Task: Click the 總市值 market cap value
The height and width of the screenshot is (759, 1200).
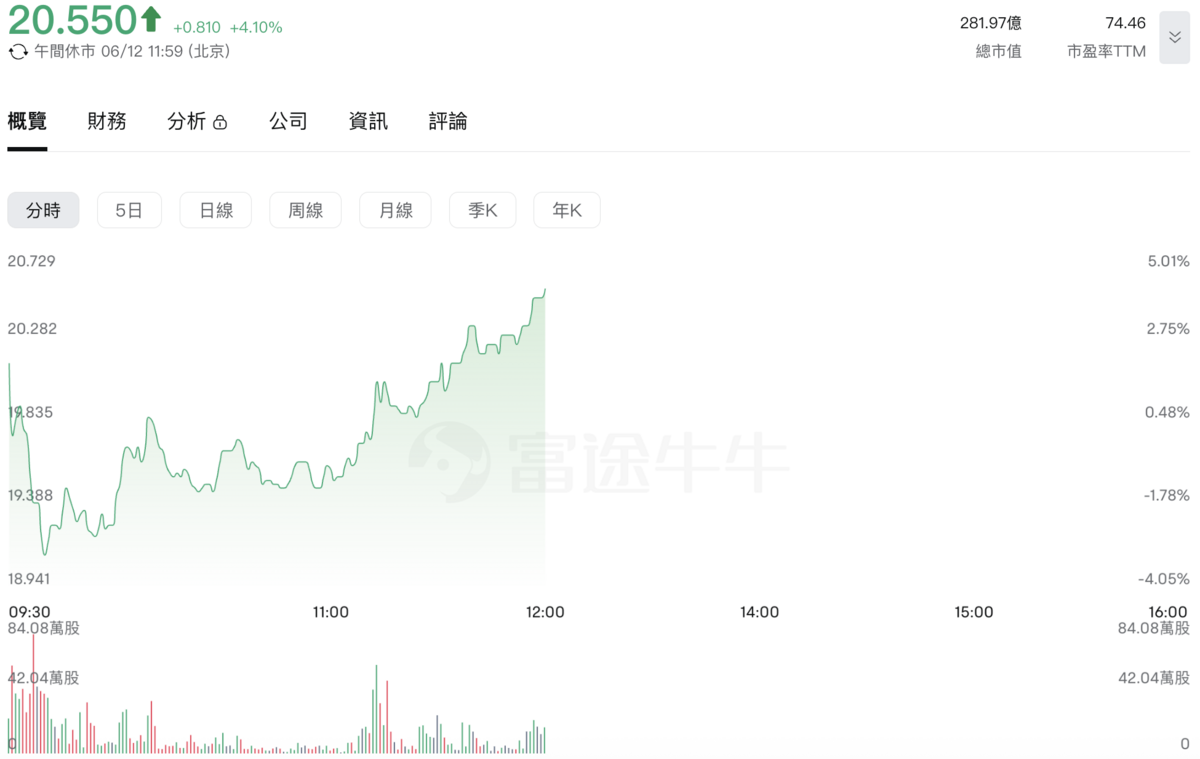Action: [x=991, y=23]
